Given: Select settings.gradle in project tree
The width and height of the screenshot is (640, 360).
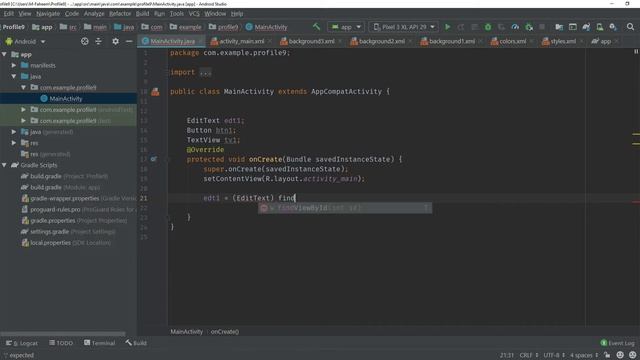Looking at the screenshot, I should pos(68,231).
